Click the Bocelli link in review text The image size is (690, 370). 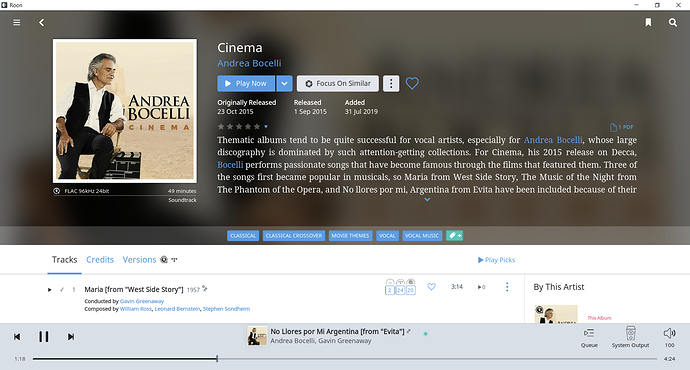click(x=230, y=165)
